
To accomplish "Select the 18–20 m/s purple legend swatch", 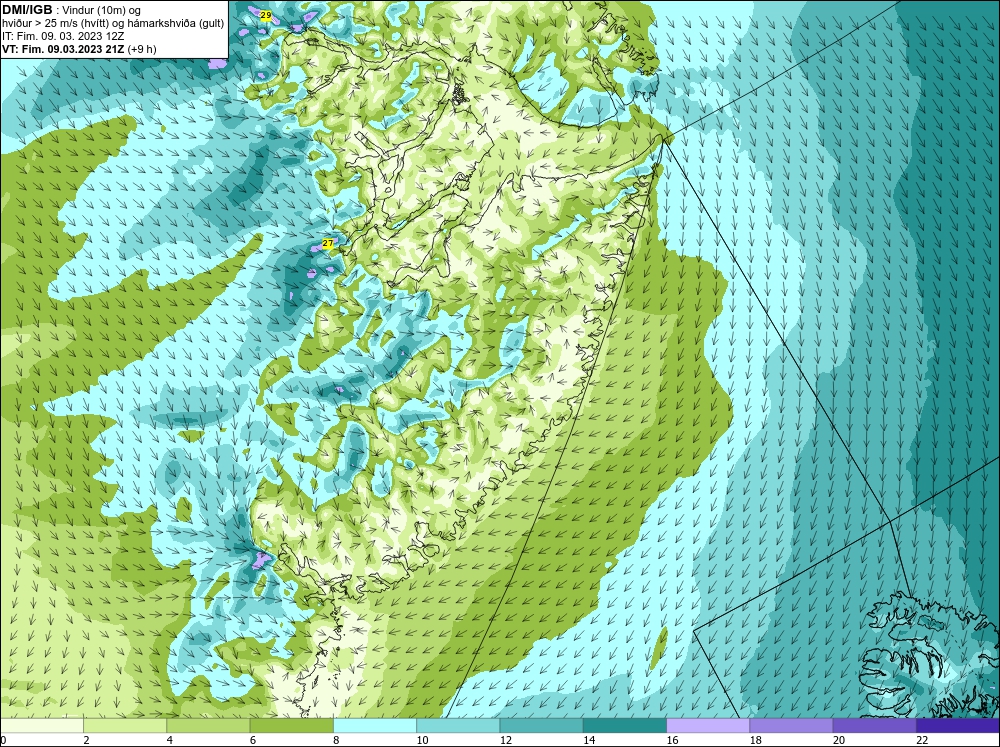I will (x=791, y=726).
